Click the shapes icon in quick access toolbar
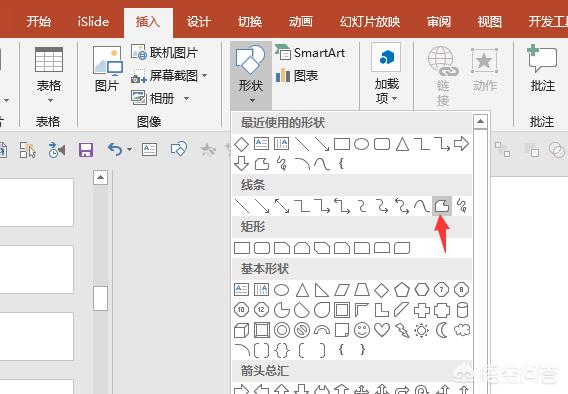568x394 pixels. point(179,148)
